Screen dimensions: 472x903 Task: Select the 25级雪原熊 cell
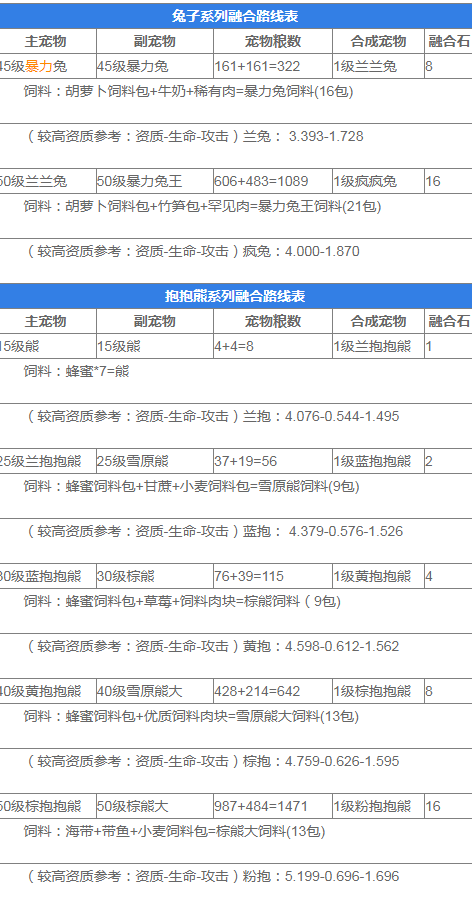[155, 461]
